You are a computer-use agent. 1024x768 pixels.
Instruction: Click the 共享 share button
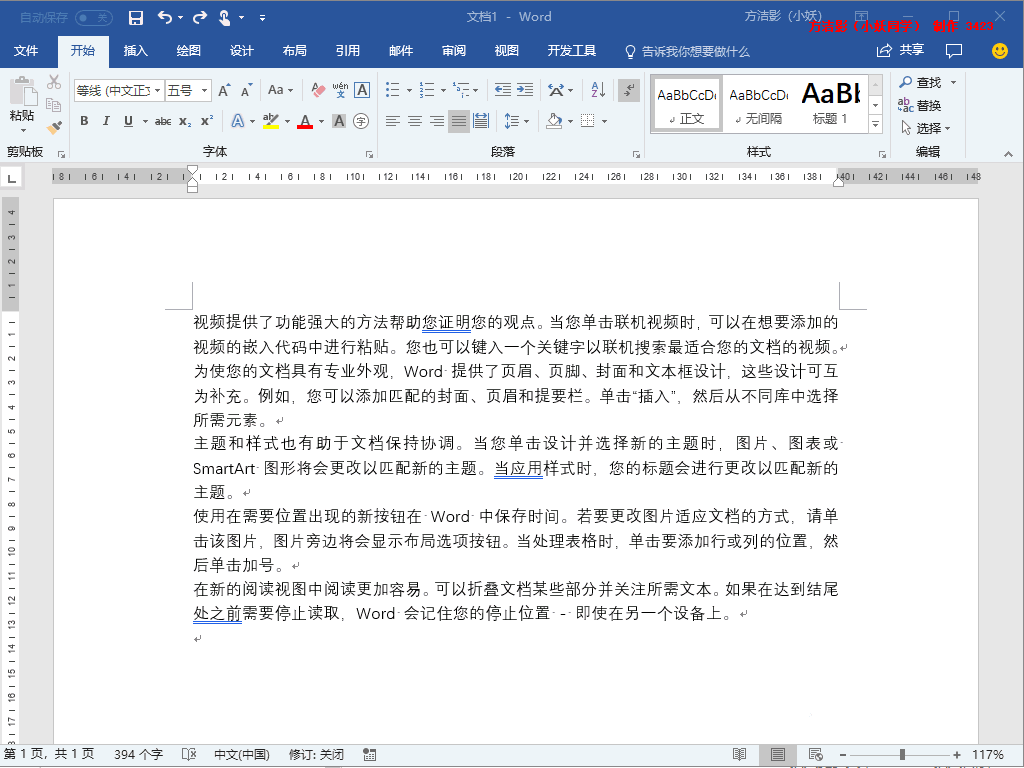(x=901, y=50)
